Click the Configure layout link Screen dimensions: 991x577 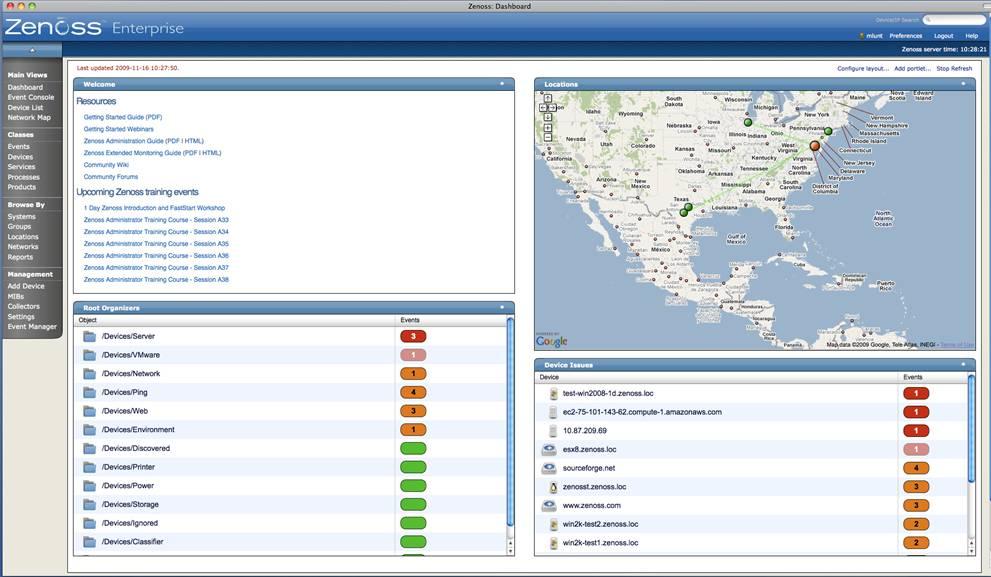(863, 68)
